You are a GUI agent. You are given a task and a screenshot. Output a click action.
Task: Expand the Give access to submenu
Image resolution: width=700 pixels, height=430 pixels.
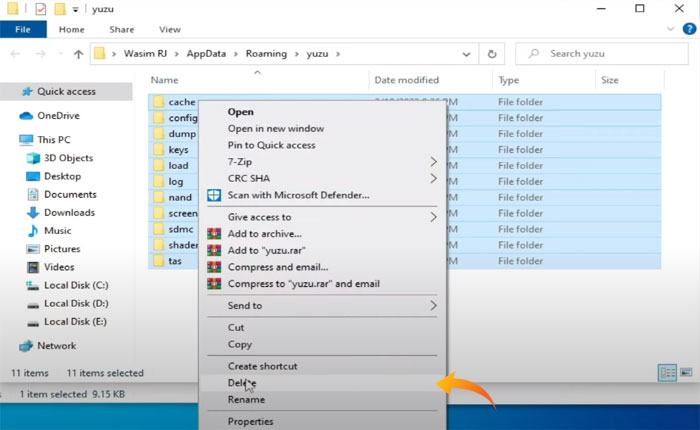433,217
